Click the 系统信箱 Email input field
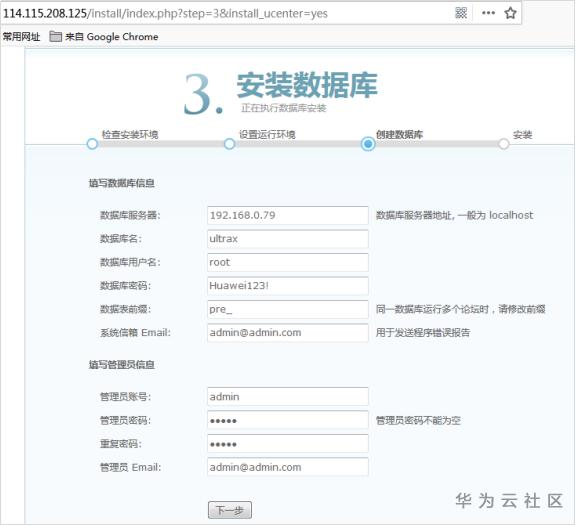The image size is (576, 526). tap(288, 333)
